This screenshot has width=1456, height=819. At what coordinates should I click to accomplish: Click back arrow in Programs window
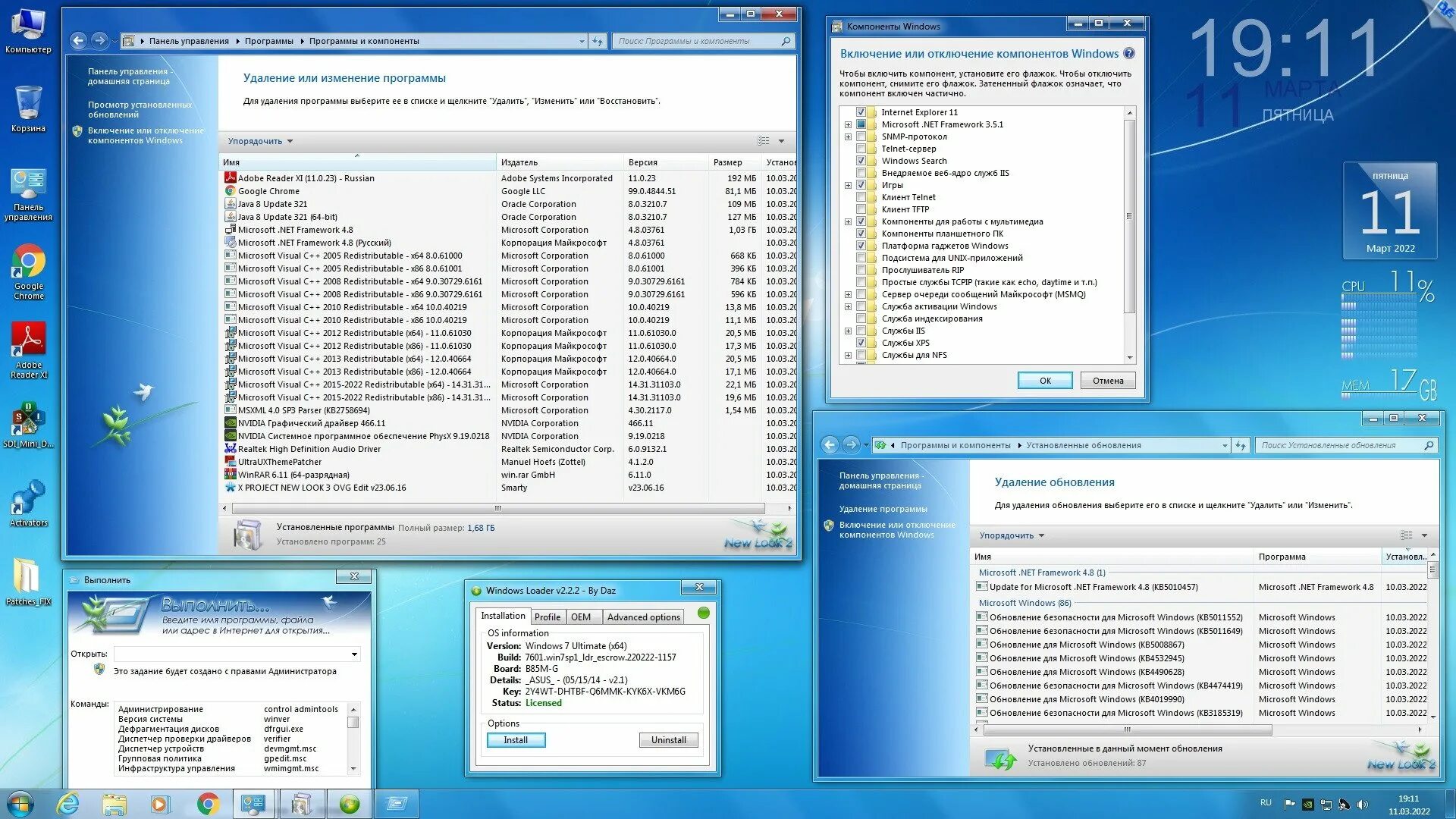[x=78, y=41]
